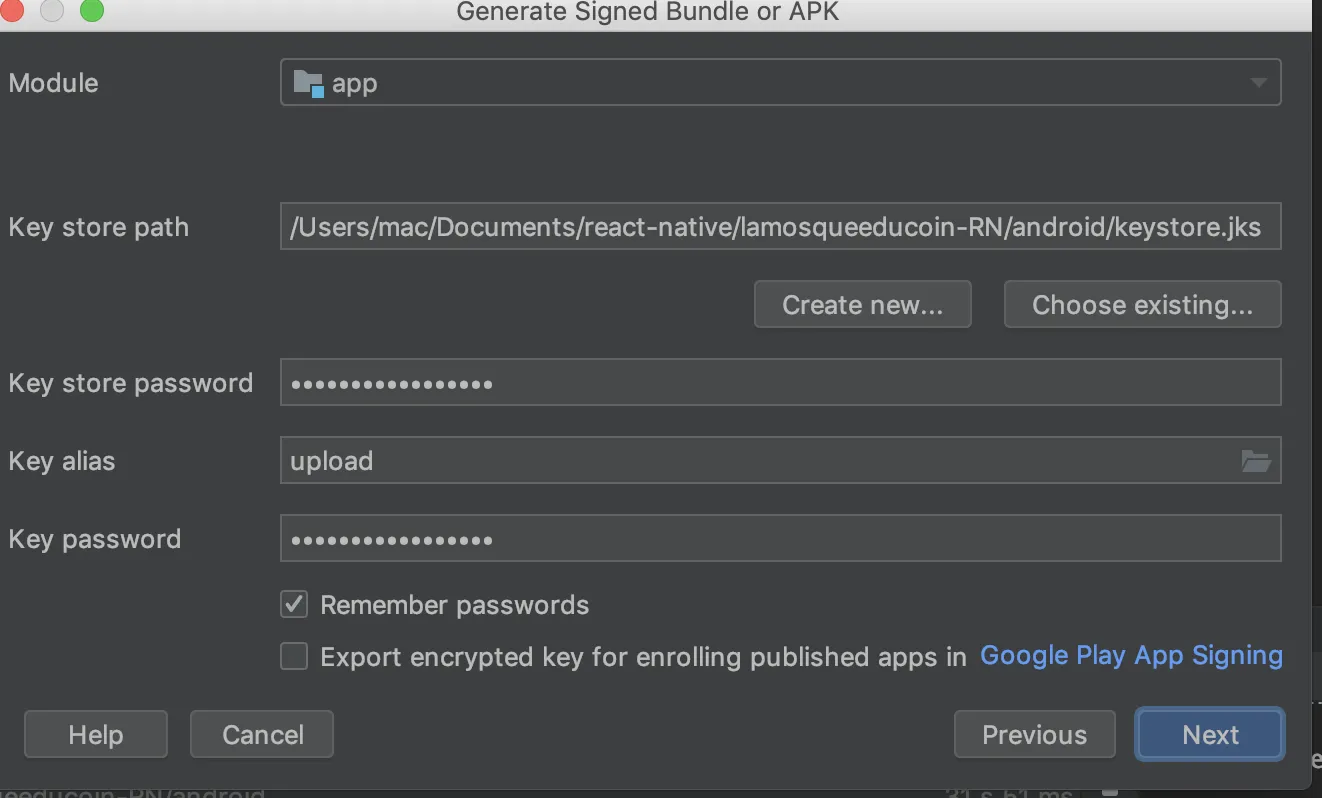Proceed with the Next button

[x=1210, y=735]
